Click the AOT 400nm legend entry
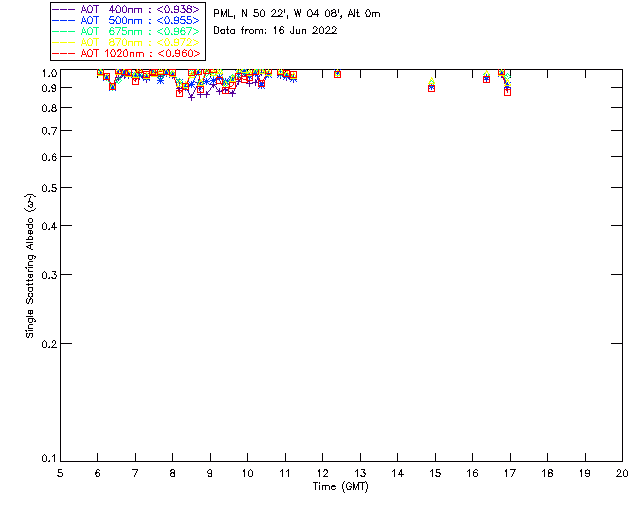The width and height of the screenshot is (640, 512). [126, 9]
